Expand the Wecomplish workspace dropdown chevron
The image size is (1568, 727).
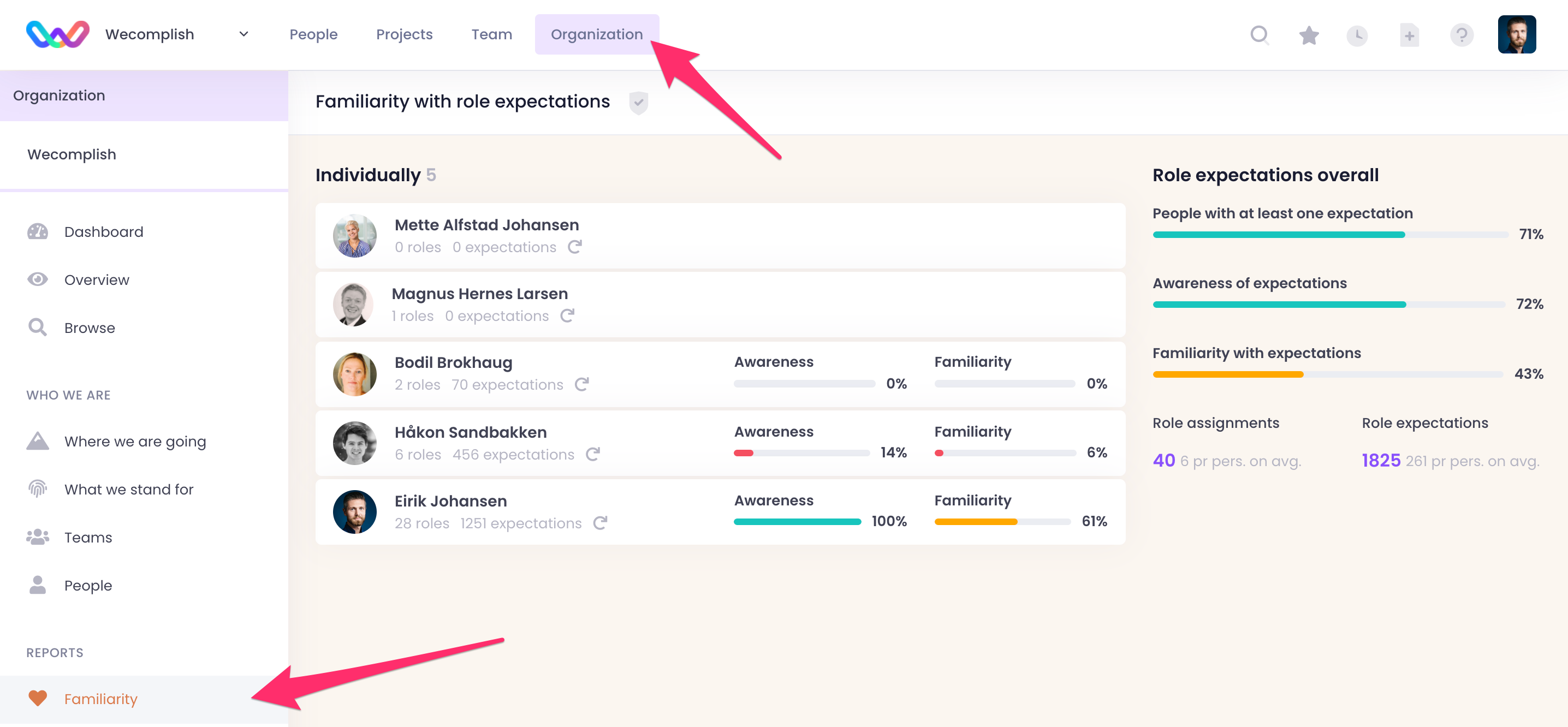[243, 34]
